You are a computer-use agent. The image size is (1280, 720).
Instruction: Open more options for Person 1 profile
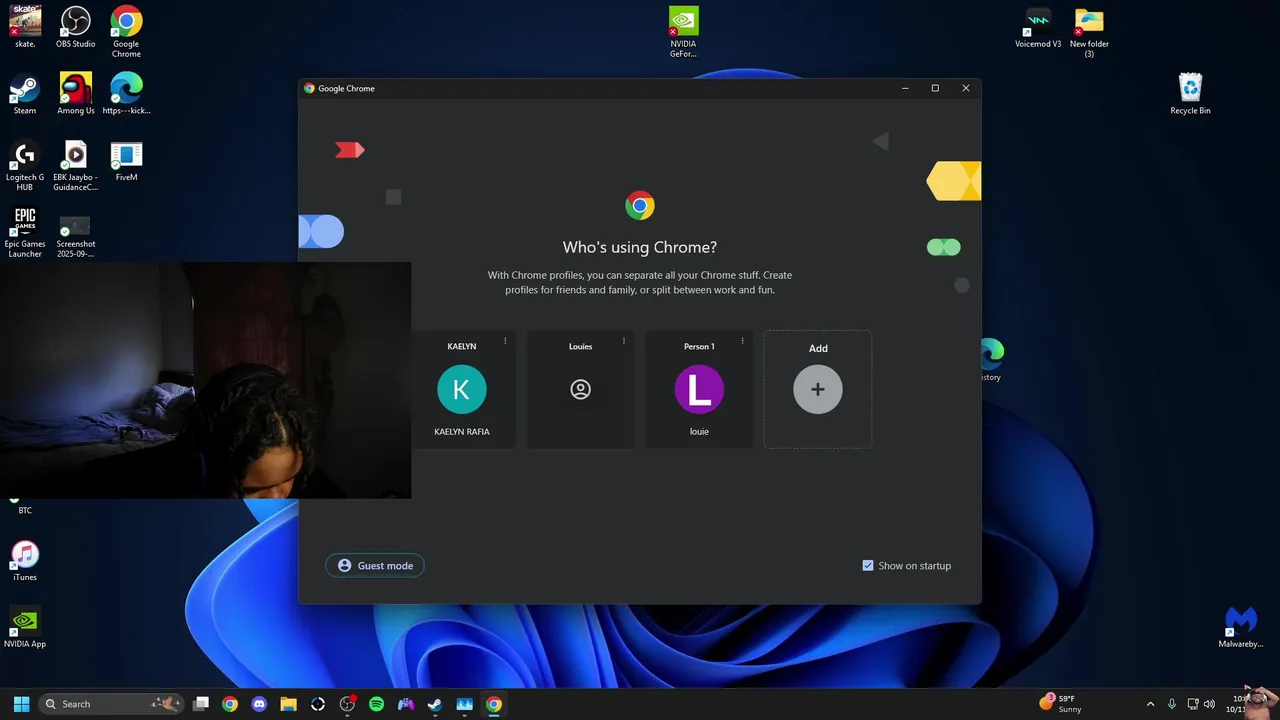[x=742, y=341]
